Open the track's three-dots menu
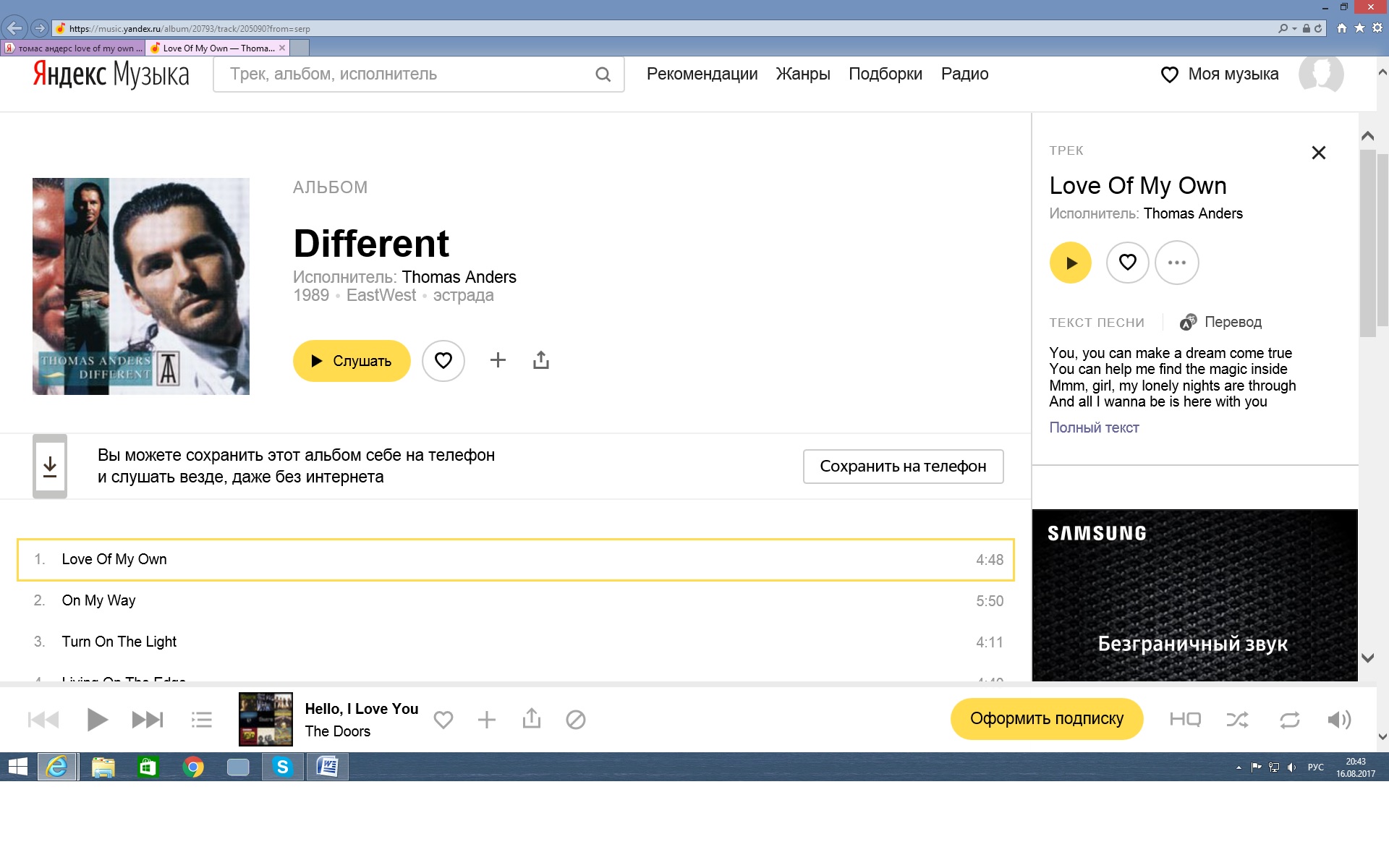Image resolution: width=1389 pixels, height=868 pixels. coord(1176,263)
